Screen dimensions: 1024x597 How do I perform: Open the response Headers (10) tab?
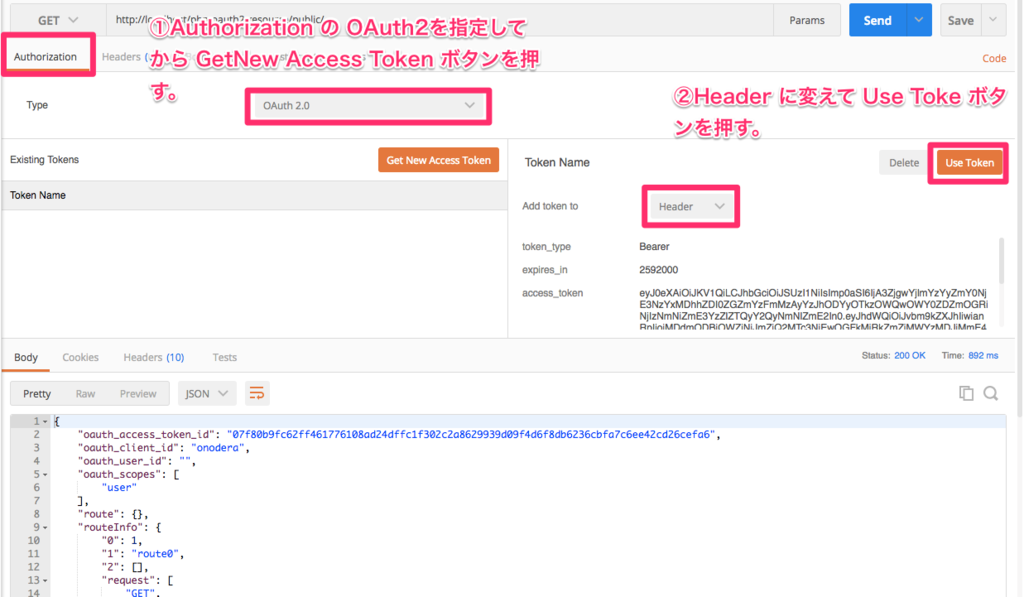point(153,357)
